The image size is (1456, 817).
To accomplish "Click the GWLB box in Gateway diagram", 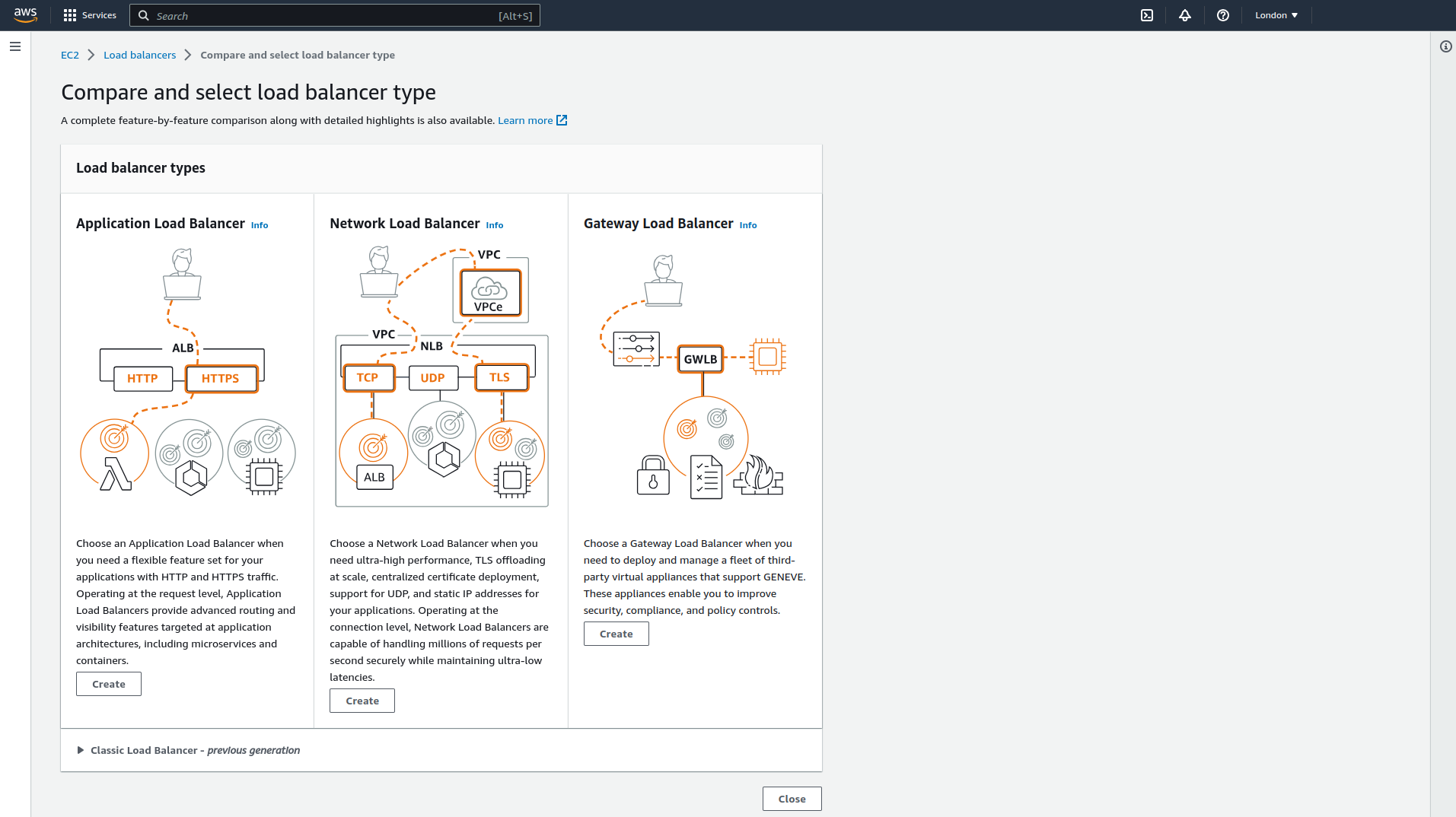I will [700, 359].
